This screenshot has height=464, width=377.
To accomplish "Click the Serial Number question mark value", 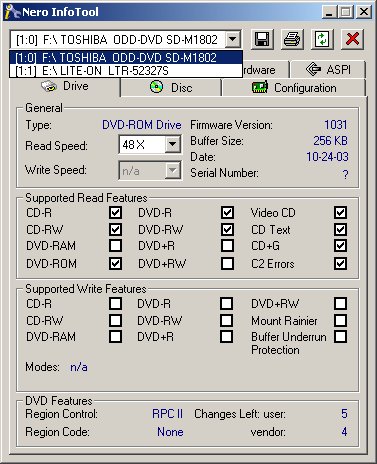I will click(x=345, y=174).
